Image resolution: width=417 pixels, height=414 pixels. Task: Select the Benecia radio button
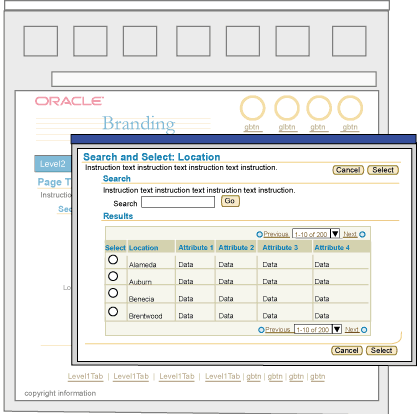coord(113,293)
